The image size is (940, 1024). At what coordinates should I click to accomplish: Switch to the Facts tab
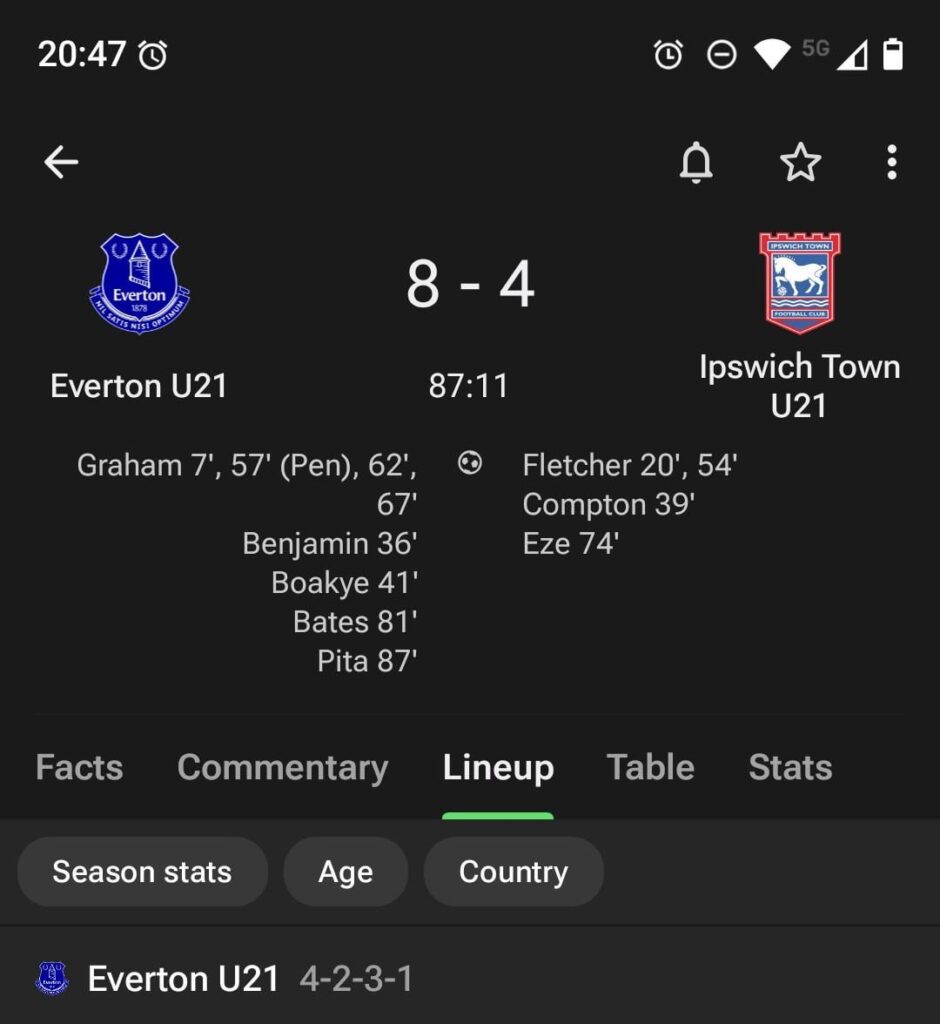[79, 767]
